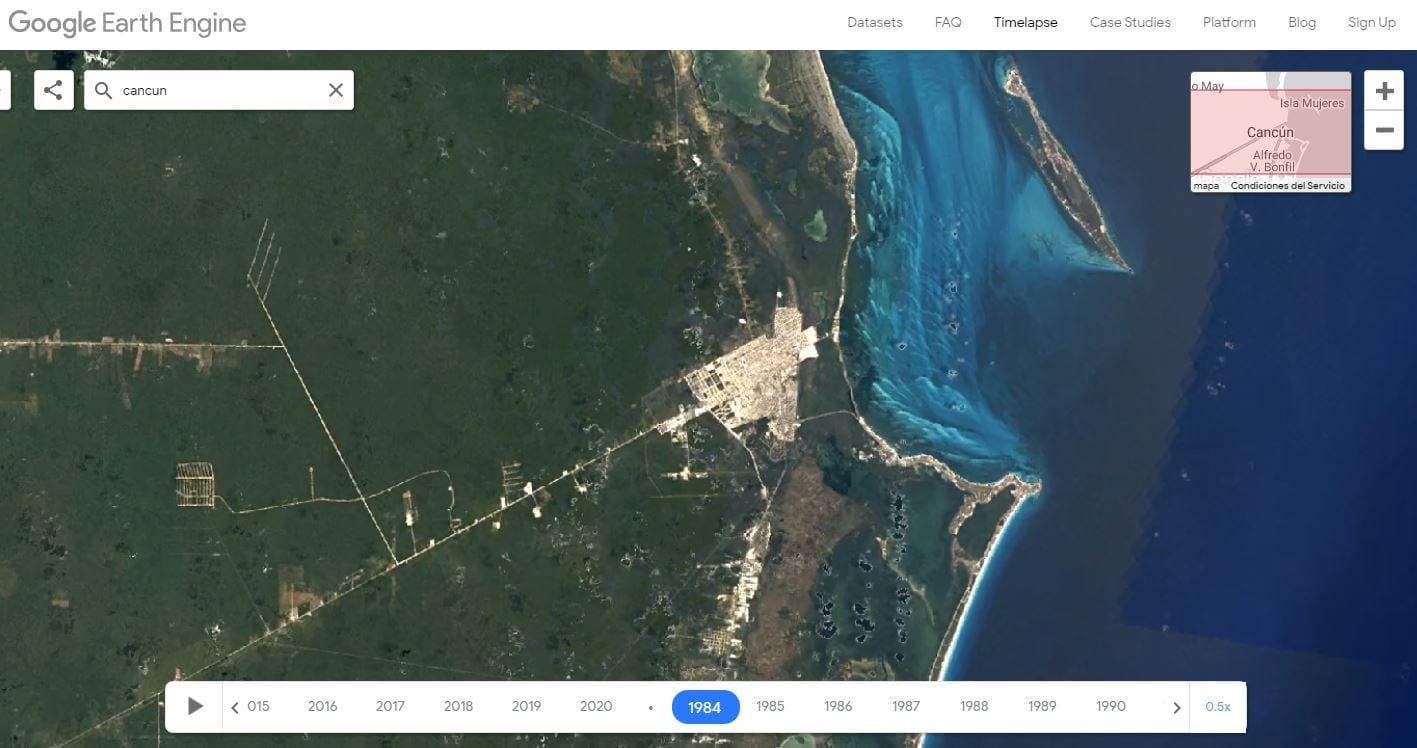This screenshot has width=1417, height=748.
Task: Clear the cancun search text
Action: click(336, 90)
